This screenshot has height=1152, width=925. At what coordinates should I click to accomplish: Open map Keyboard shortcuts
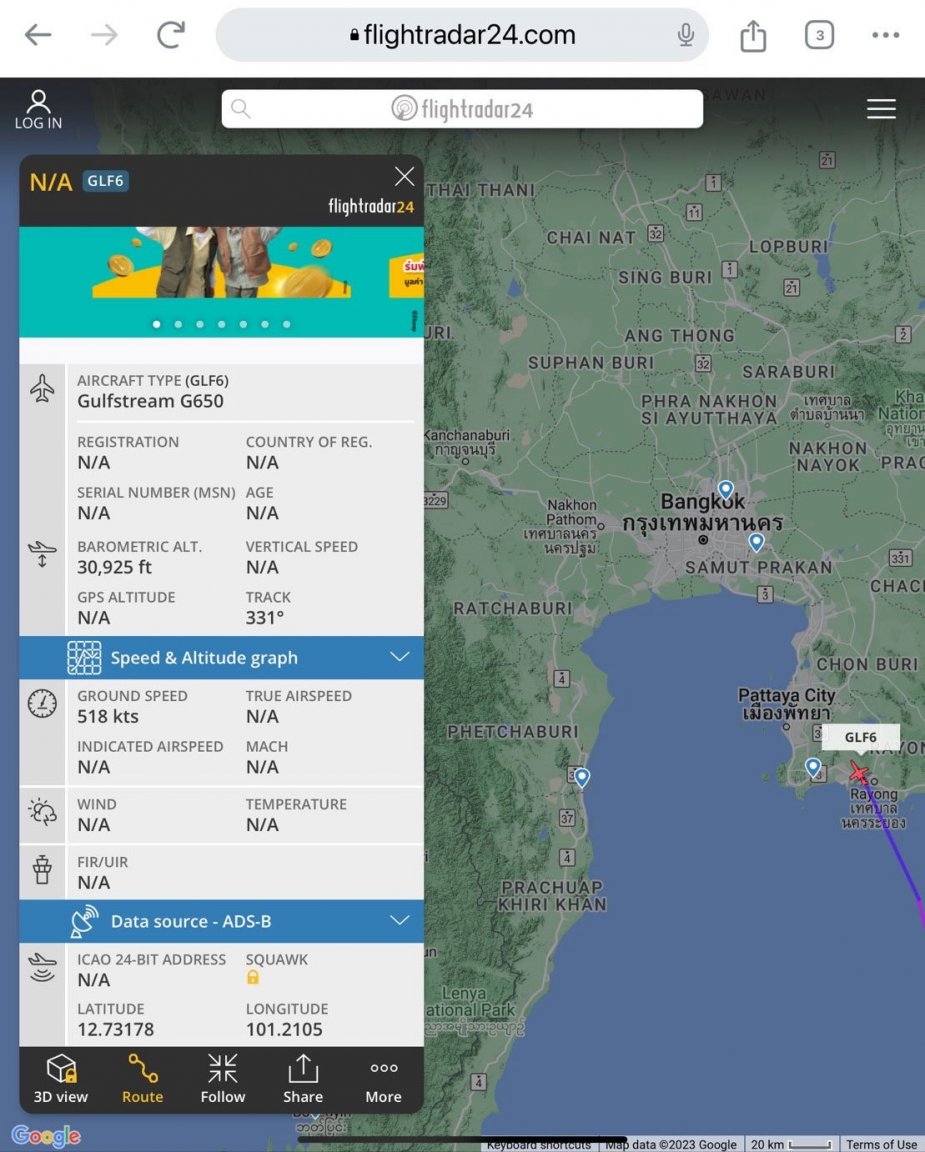539,1145
